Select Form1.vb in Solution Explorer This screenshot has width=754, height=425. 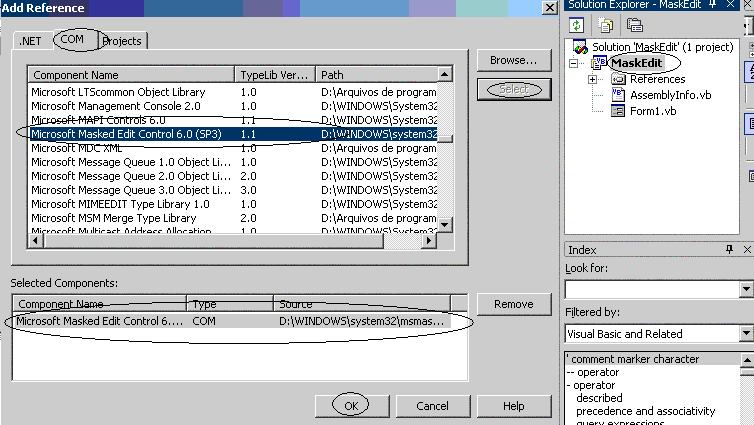[653, 111]
